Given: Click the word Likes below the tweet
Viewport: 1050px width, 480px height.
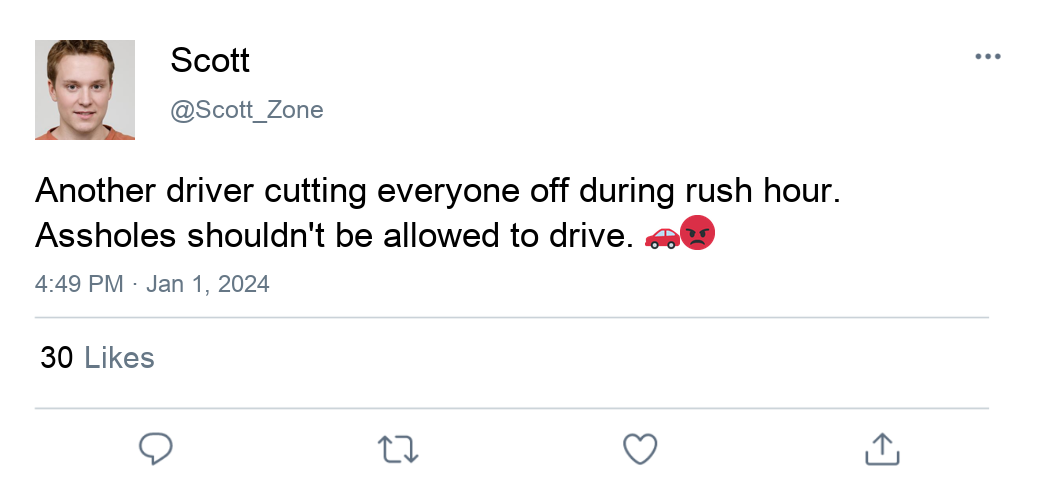Looking at the screenshot, I should (119, 358).
